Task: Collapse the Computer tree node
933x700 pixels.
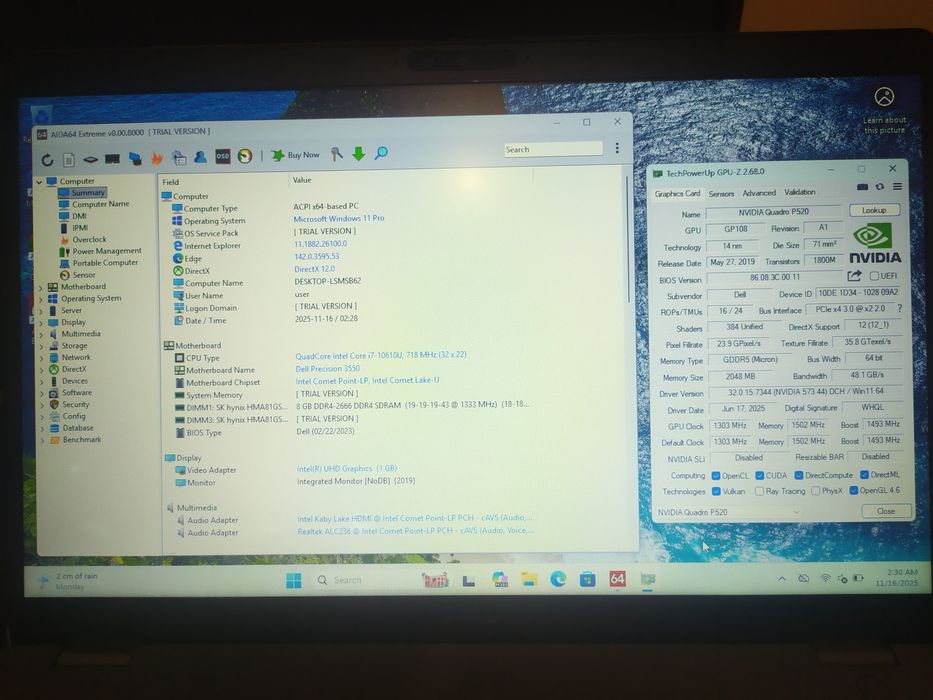Action: pyautogui.click(x=39, y=182)
